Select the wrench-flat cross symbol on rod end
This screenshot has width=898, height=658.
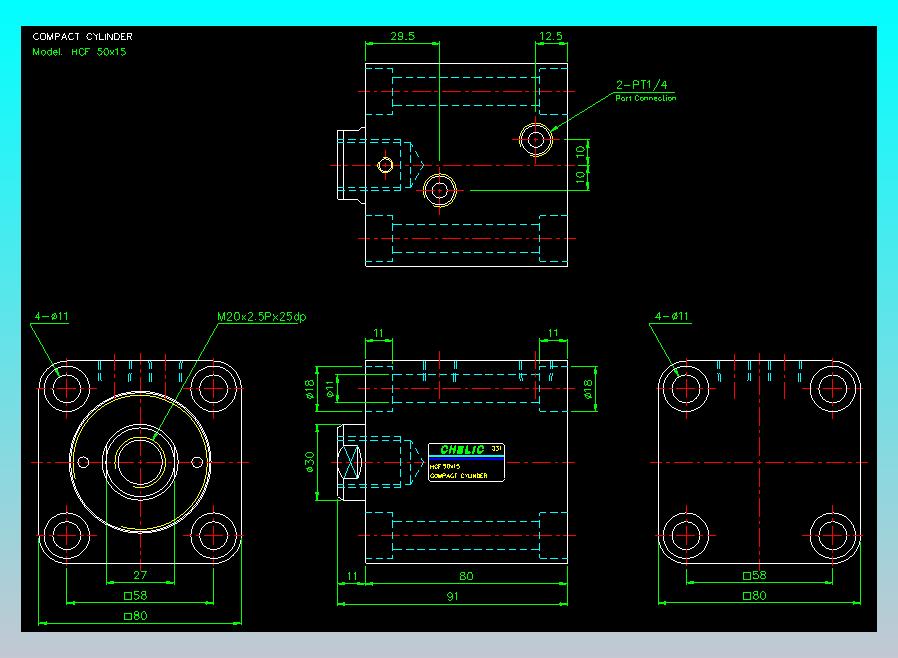pyautogui.click(x=350, y=462)
